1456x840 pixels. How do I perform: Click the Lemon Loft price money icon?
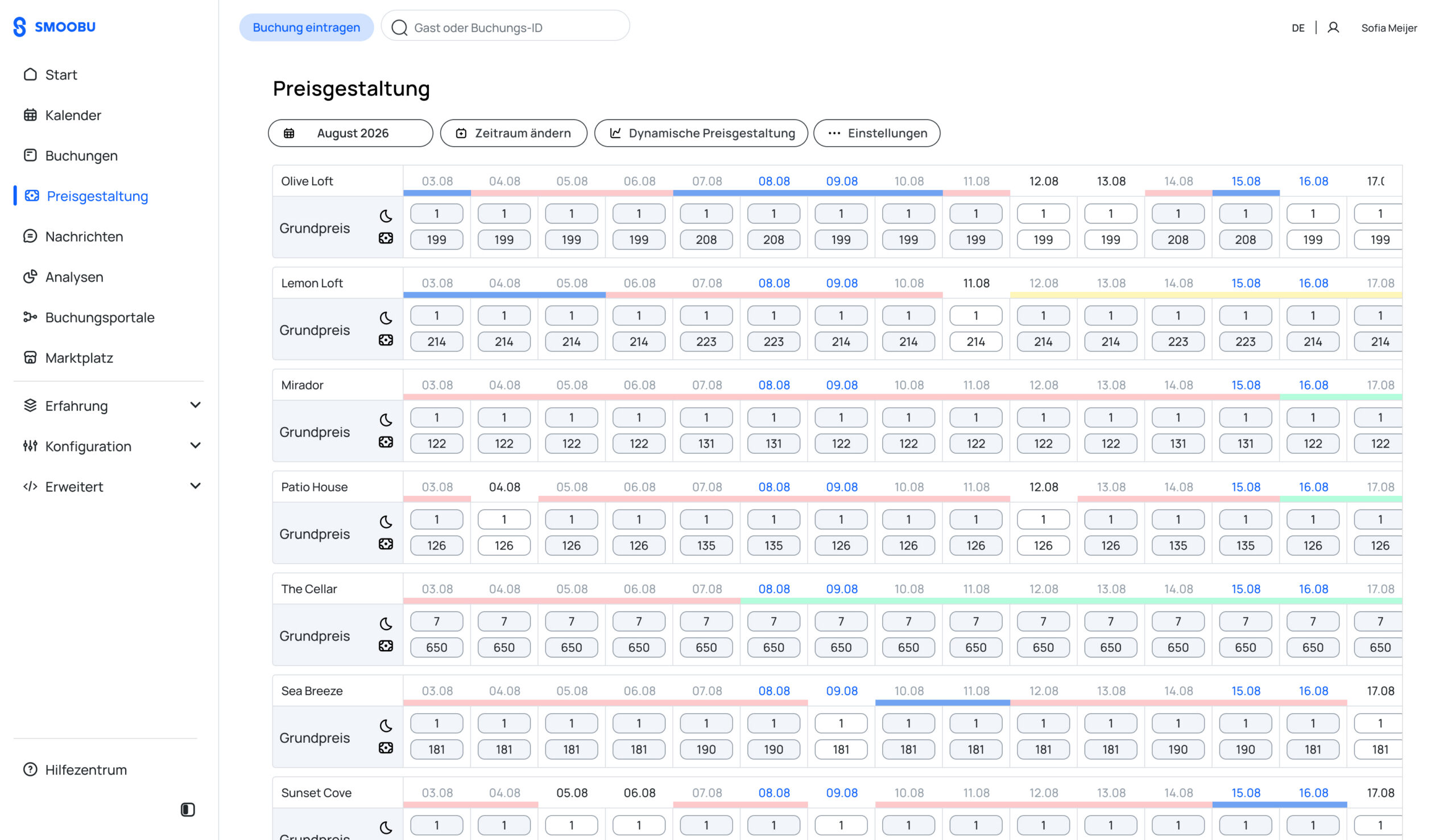[x=386, y=340]
